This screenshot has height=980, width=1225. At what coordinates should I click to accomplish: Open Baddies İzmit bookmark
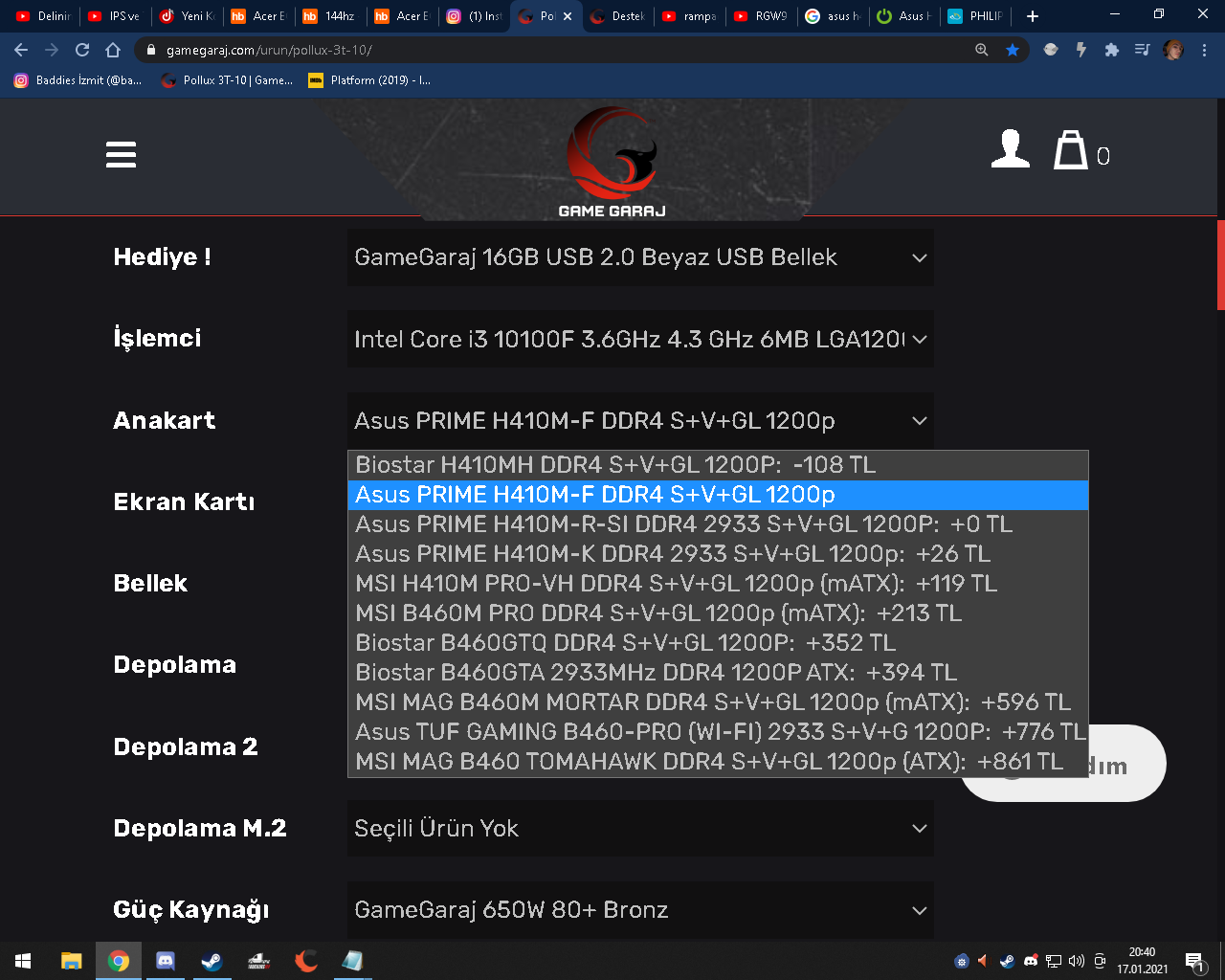pyautogui.click(x=78, y=80)
